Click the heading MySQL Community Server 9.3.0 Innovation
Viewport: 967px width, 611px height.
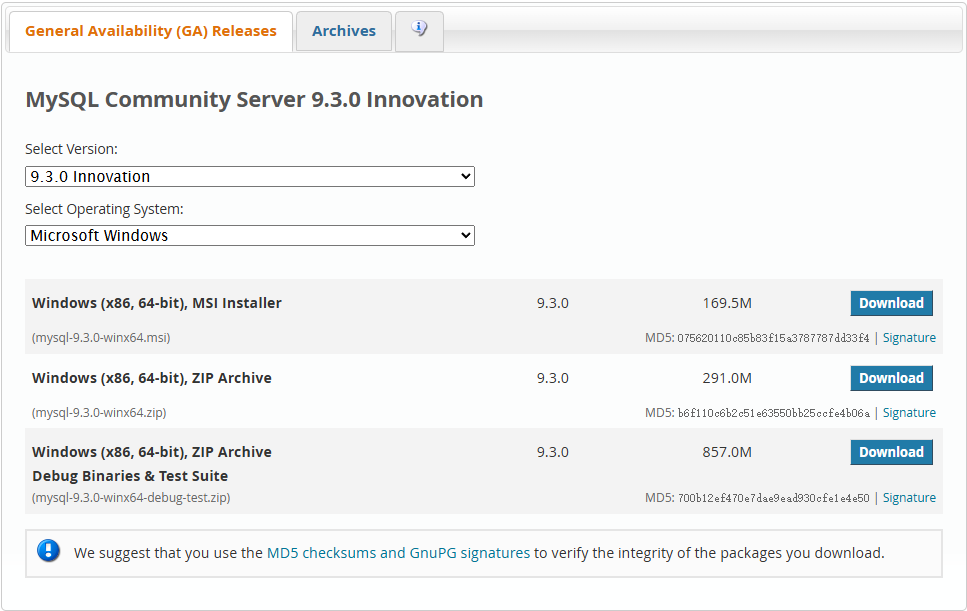[x=254, y=99]
